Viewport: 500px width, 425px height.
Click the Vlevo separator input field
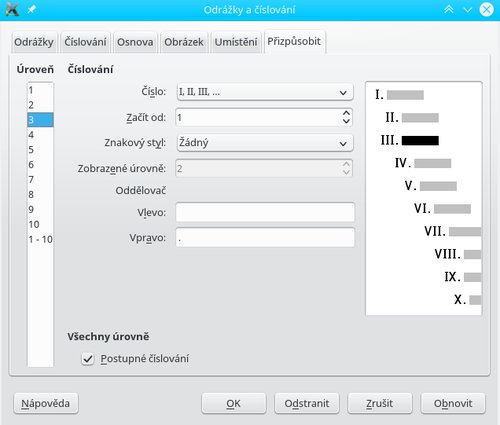click(265, 212)
